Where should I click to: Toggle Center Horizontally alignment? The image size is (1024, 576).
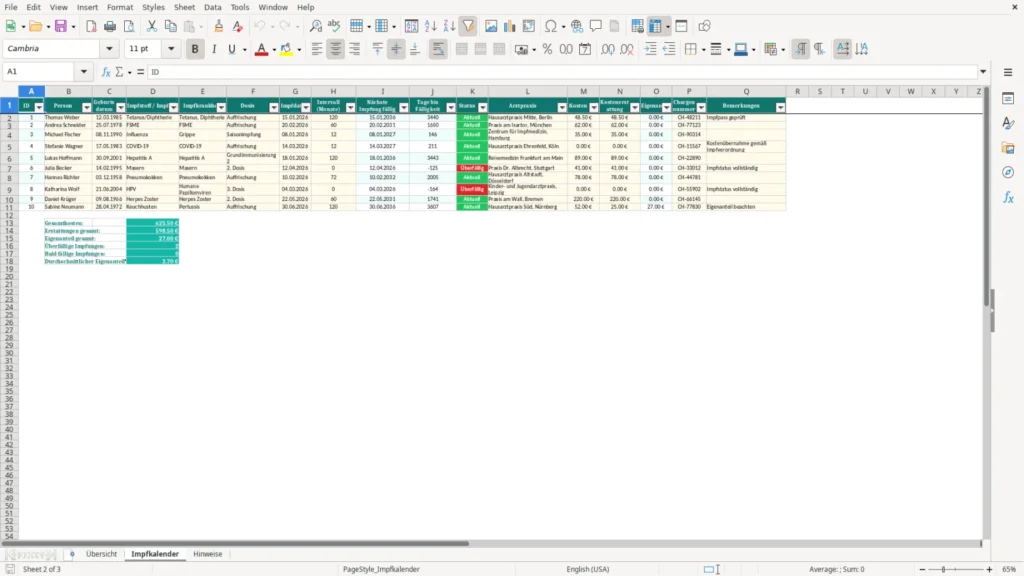pos(336,49)
